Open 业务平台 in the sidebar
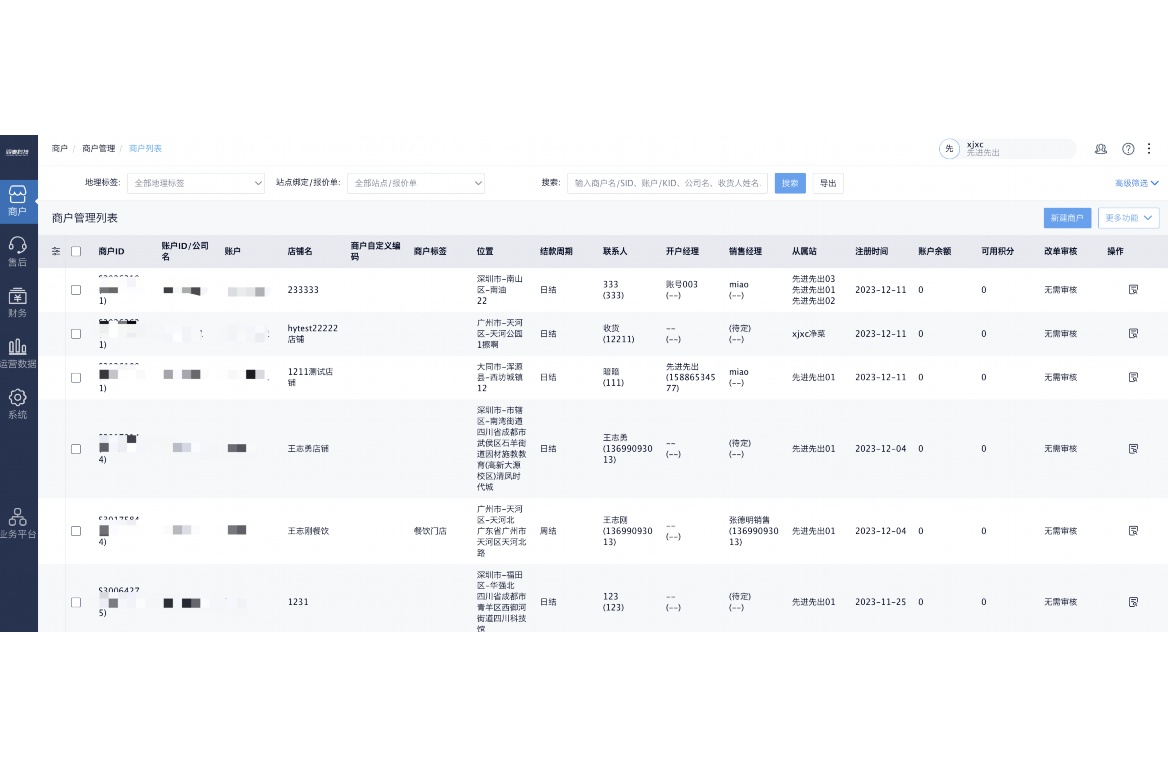1168x767 pixels. 18,523
